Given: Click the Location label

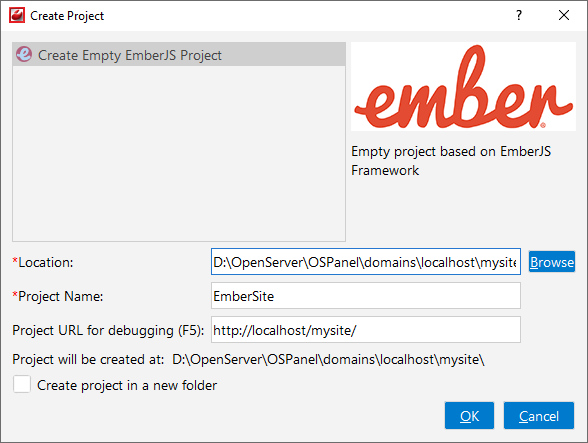Looking at the screenshot, I should [43, 262].
